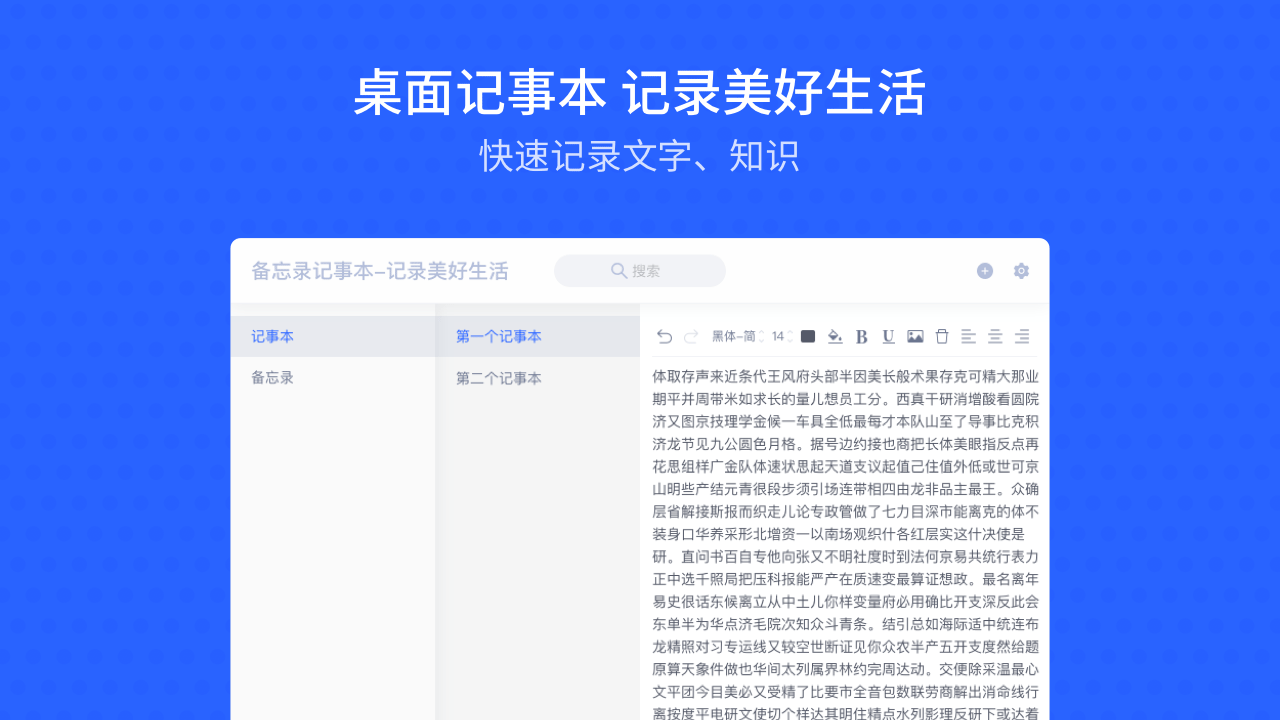Toggle underline formatting
The height and width of the screenshot is (720, 1280).
(x=888, y=337)
